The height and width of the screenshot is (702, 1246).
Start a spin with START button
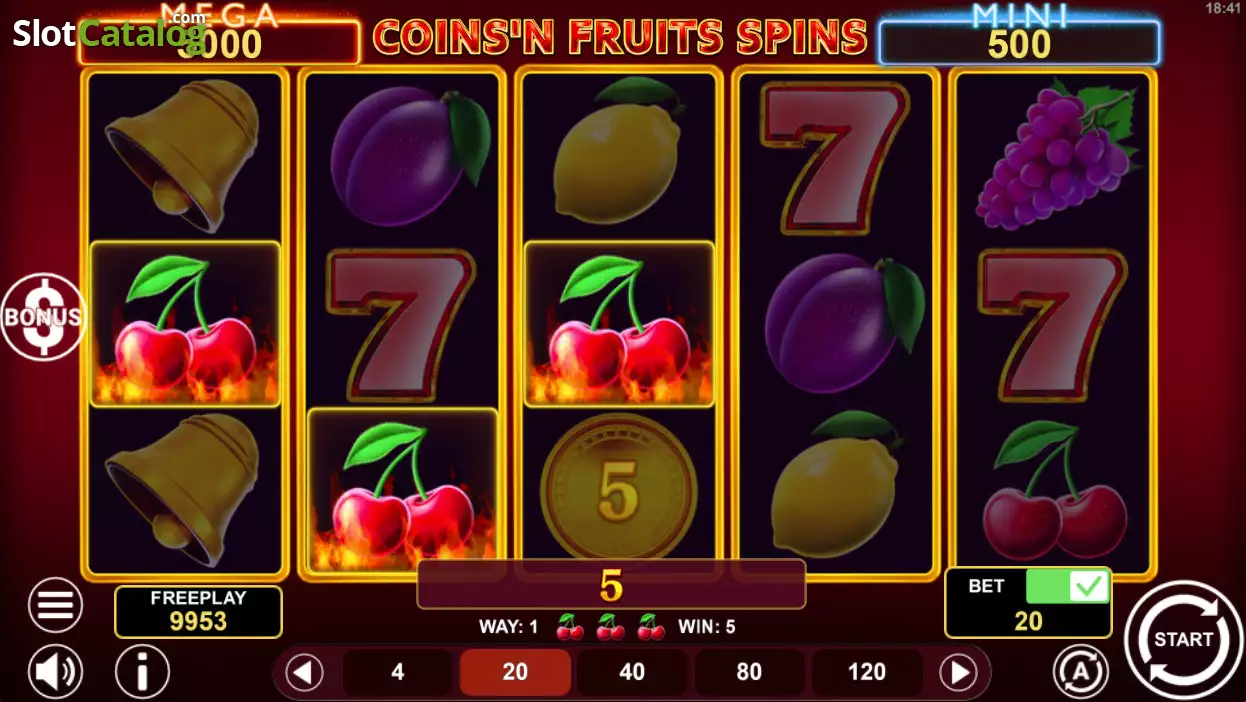(x=1184, y=639)
